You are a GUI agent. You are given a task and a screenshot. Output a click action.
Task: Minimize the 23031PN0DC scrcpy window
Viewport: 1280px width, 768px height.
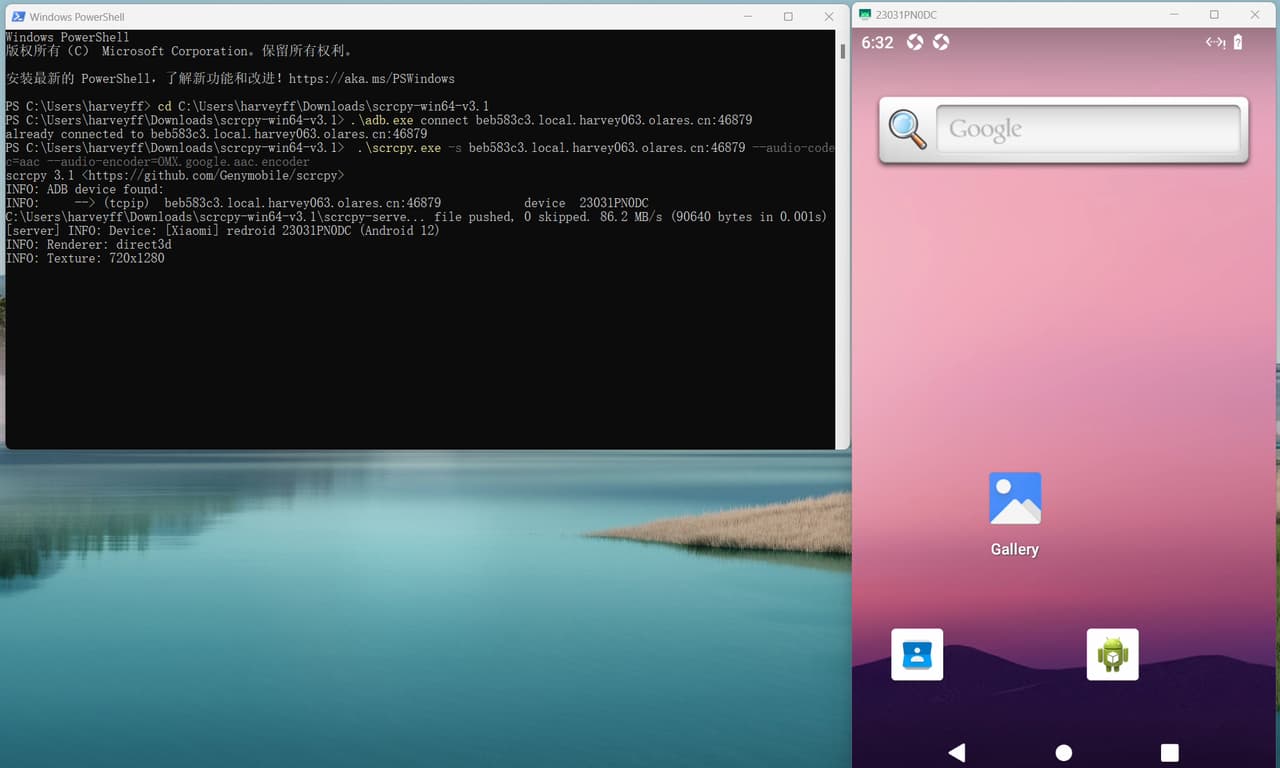pyautogui.click(x=1173, y=15)
